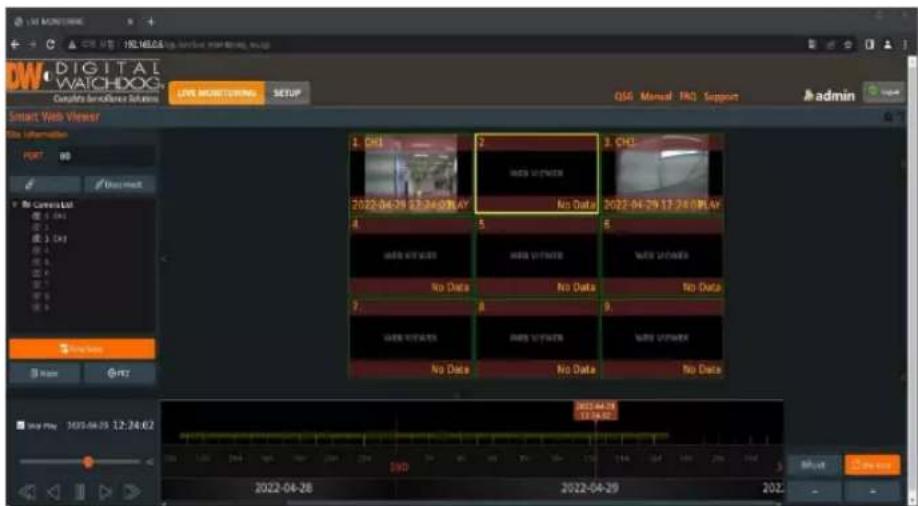Pause the playback
The image size is (918, 506).
pyautogui.click(x=82, y=491)
